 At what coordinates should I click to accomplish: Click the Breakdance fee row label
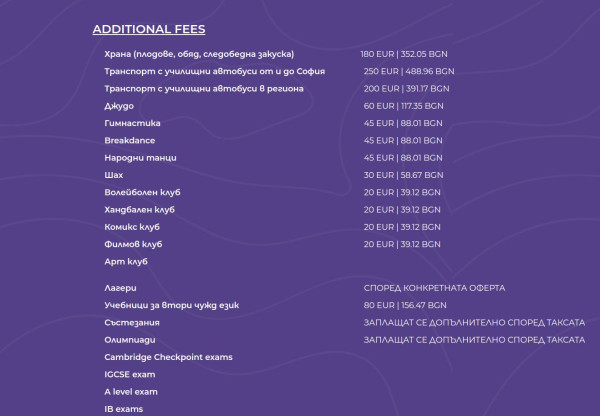point(129,141)
